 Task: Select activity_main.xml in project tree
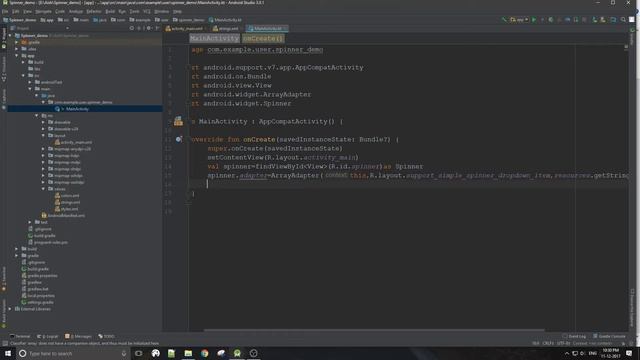(76, 142)
